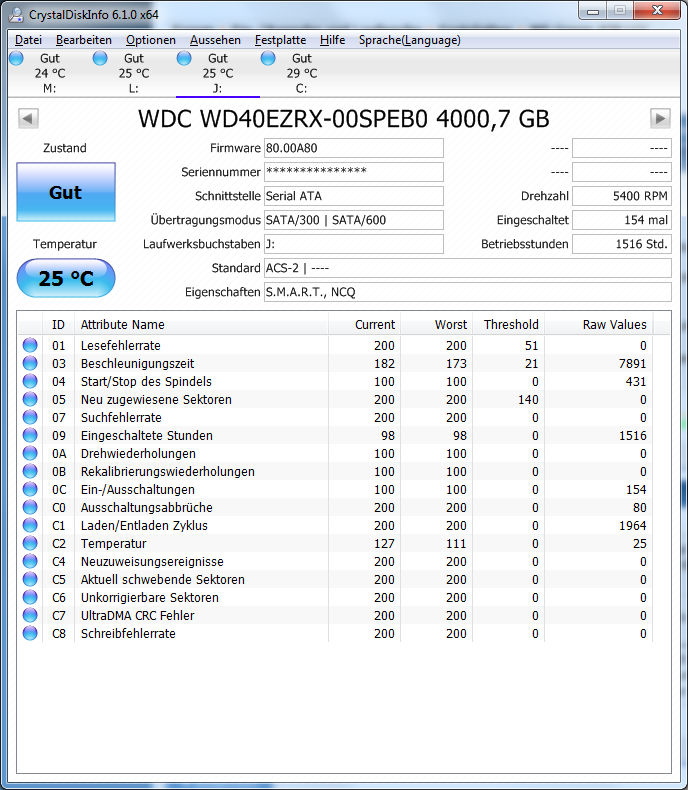This screenshot has width=688, height=790.
Task: Minimize the CrystalDiskInfo window
Action: [x=593, y=11]
